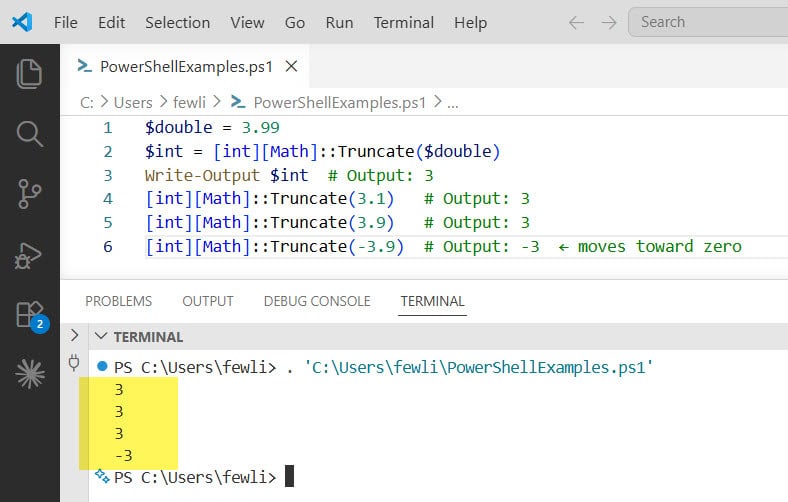This screenshot has height=502, width=788.
Task: Click the plug icon in terminal gutter
Action: [74, 362]
